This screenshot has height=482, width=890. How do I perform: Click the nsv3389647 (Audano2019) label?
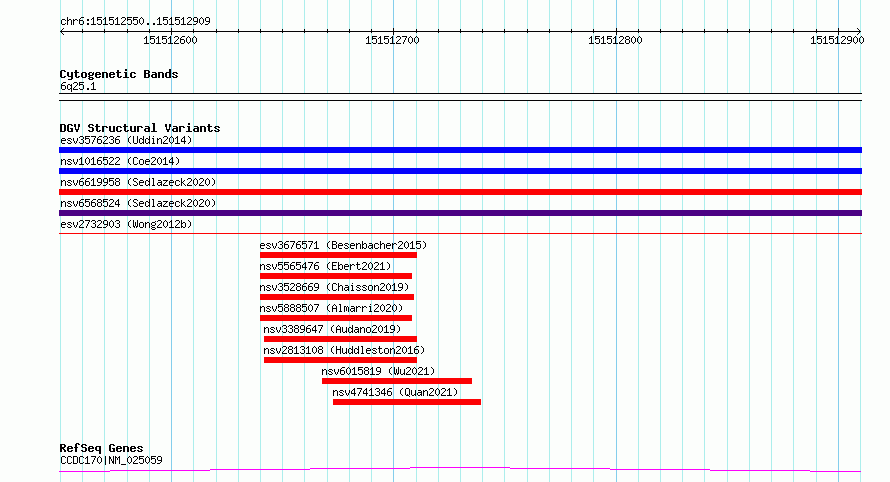332,329
